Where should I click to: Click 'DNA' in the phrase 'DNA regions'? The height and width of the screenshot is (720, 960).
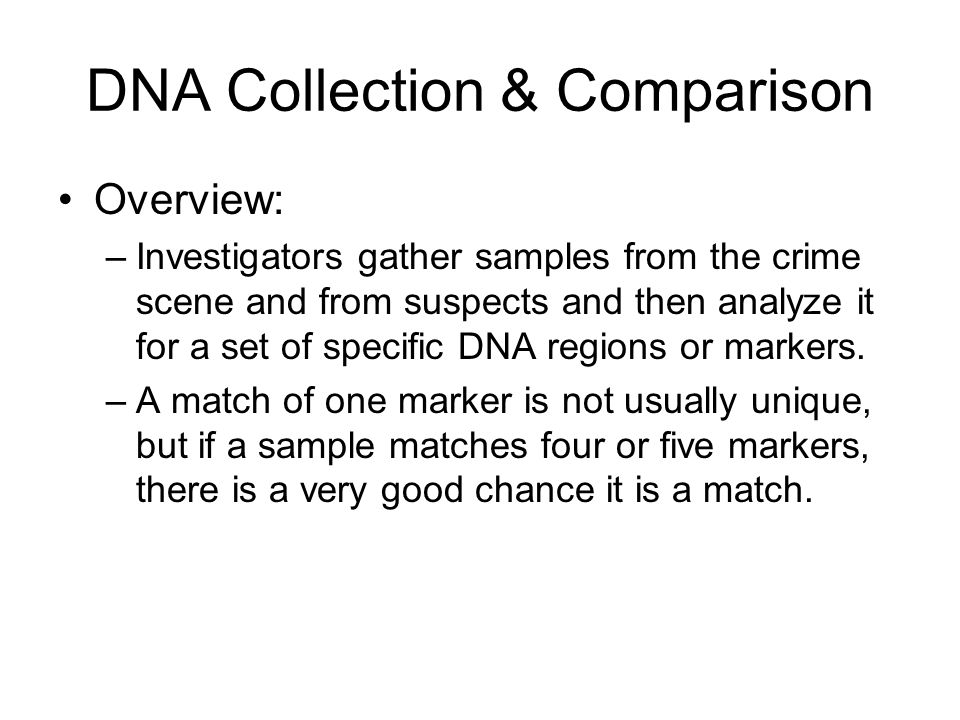(497, 347)
